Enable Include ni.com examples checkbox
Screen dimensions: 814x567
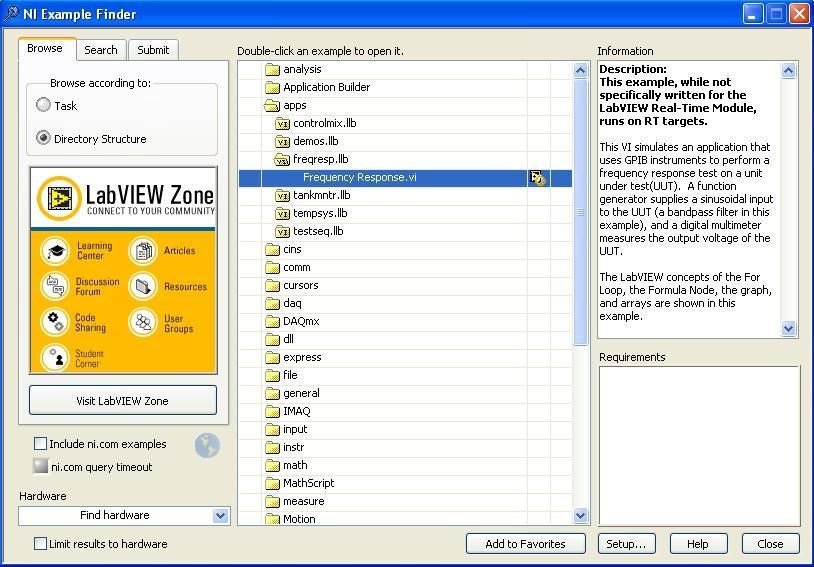tap(40, 443)
